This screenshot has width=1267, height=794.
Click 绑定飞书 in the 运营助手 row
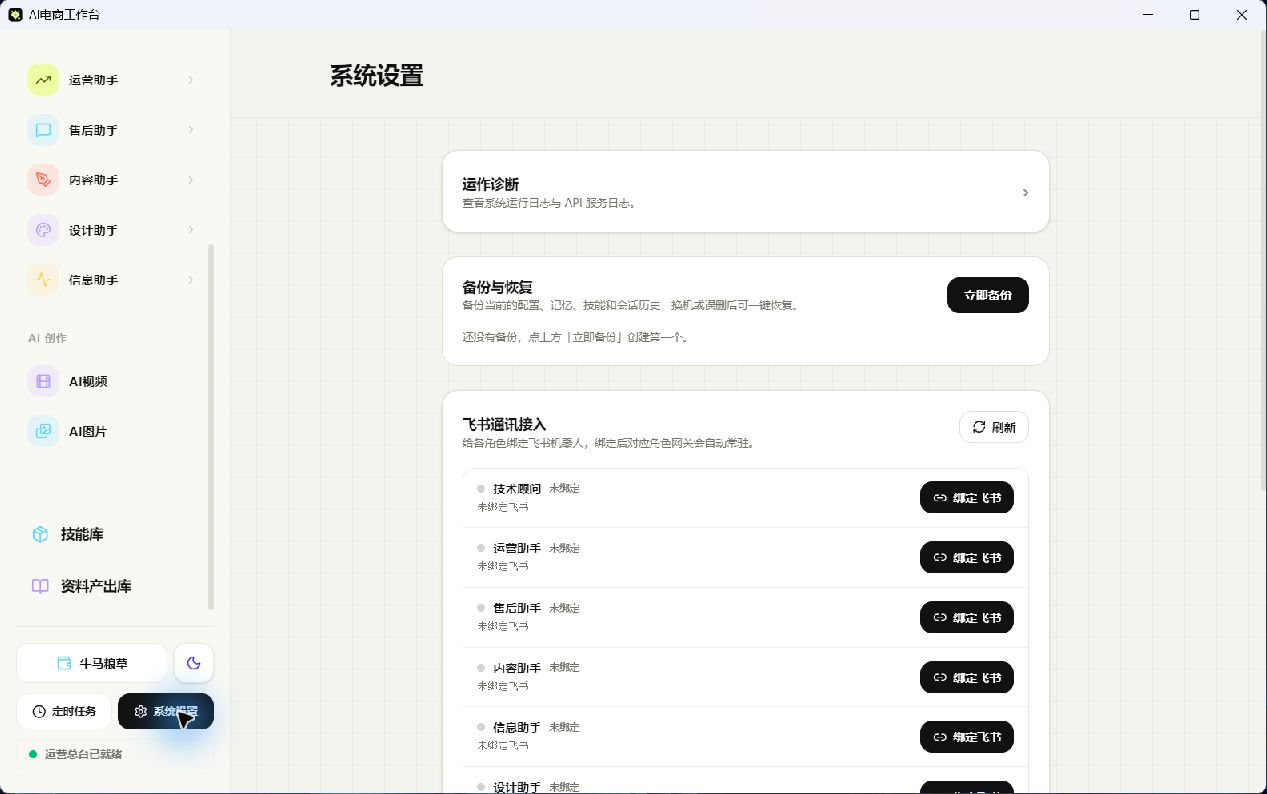pyautogui.click(x=966, y=558)
